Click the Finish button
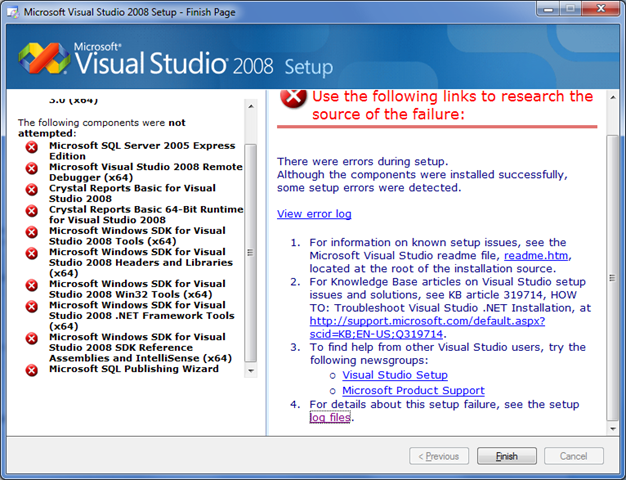Screen dimensions: 626x480 (x=507, y=456)
